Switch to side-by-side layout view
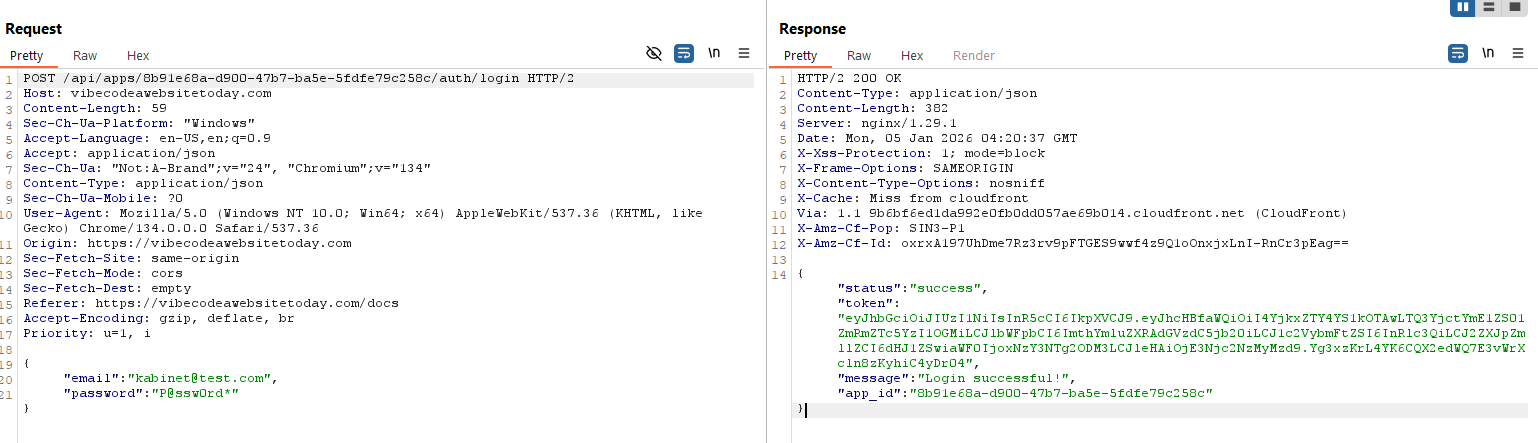 (x=1464, y=8)
